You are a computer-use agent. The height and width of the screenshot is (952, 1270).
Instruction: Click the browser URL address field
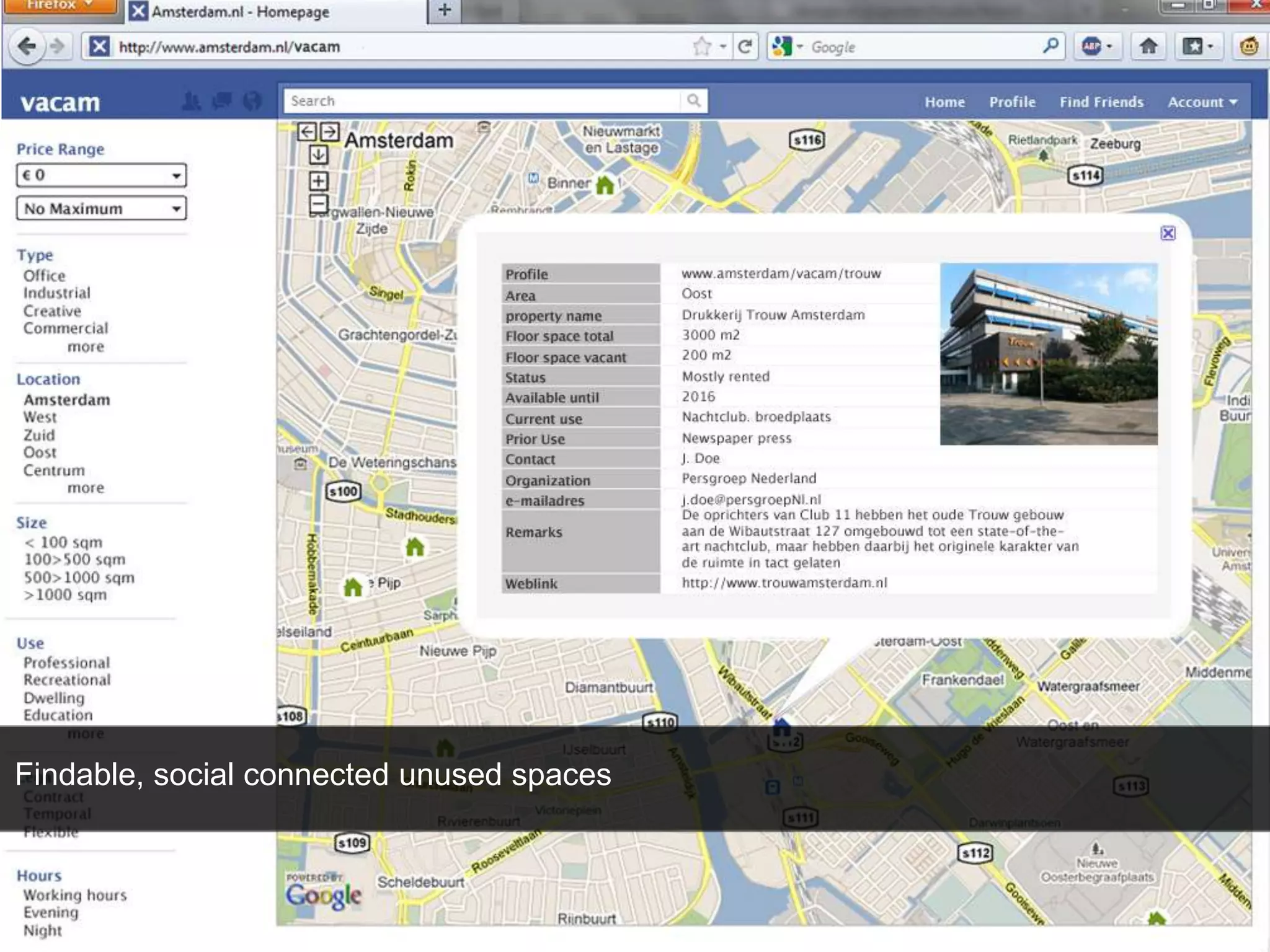(397, 46)
